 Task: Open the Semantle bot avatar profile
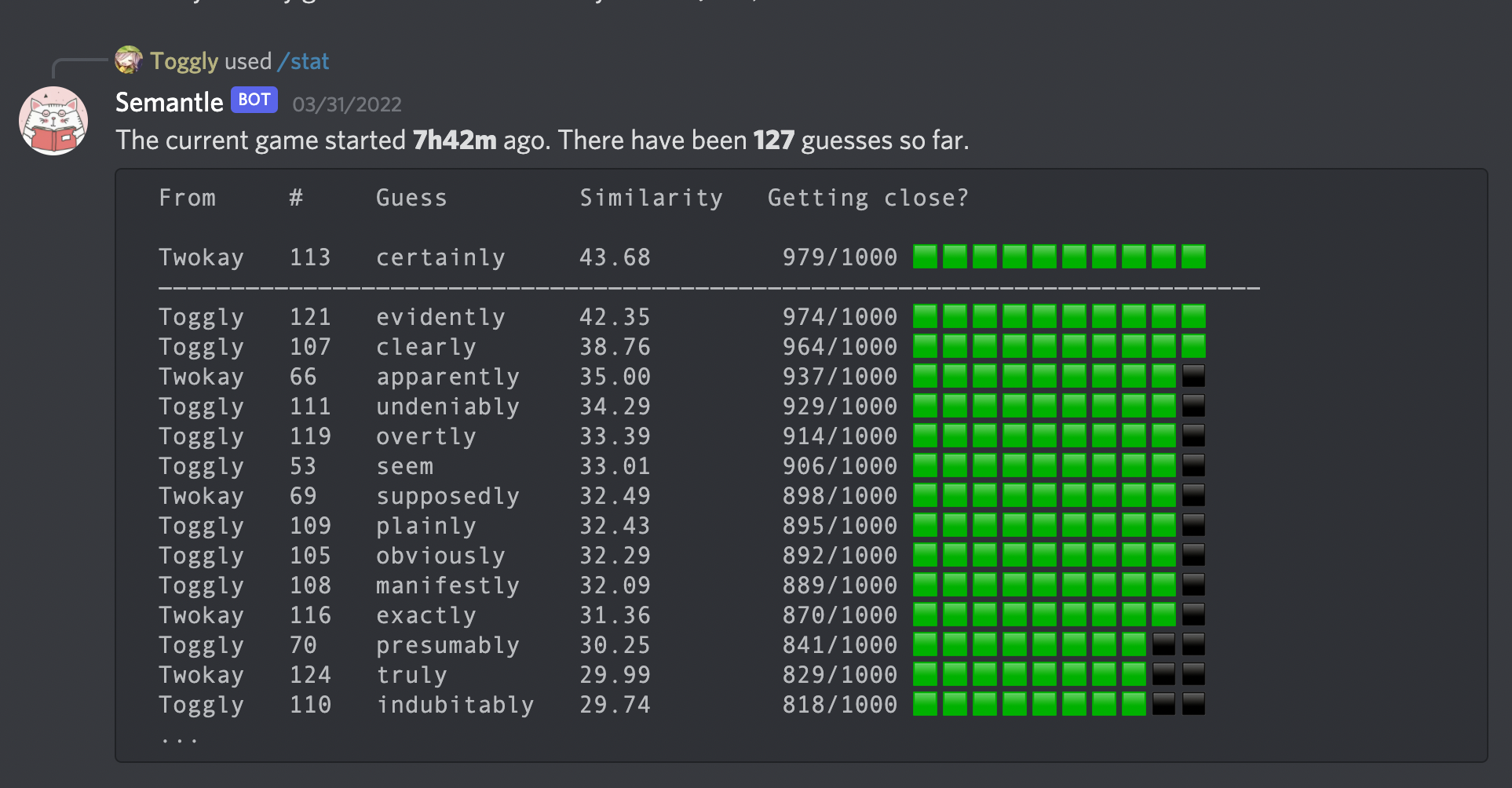pos(53,120)
